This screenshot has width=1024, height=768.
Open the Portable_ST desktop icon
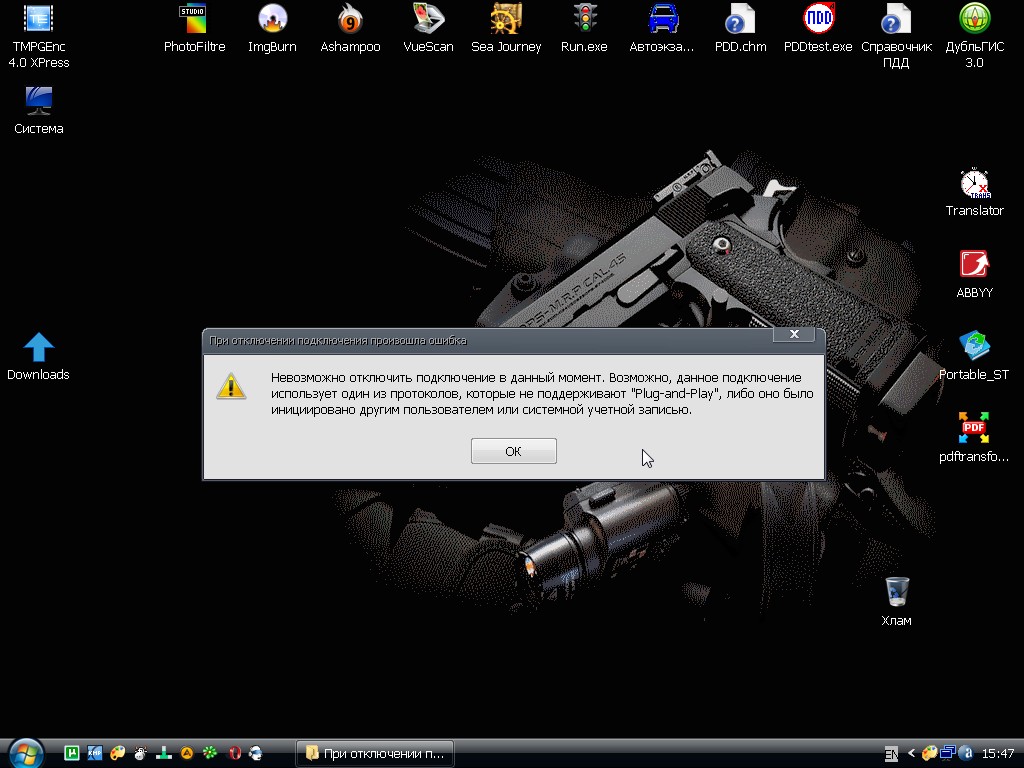[974, 356]
